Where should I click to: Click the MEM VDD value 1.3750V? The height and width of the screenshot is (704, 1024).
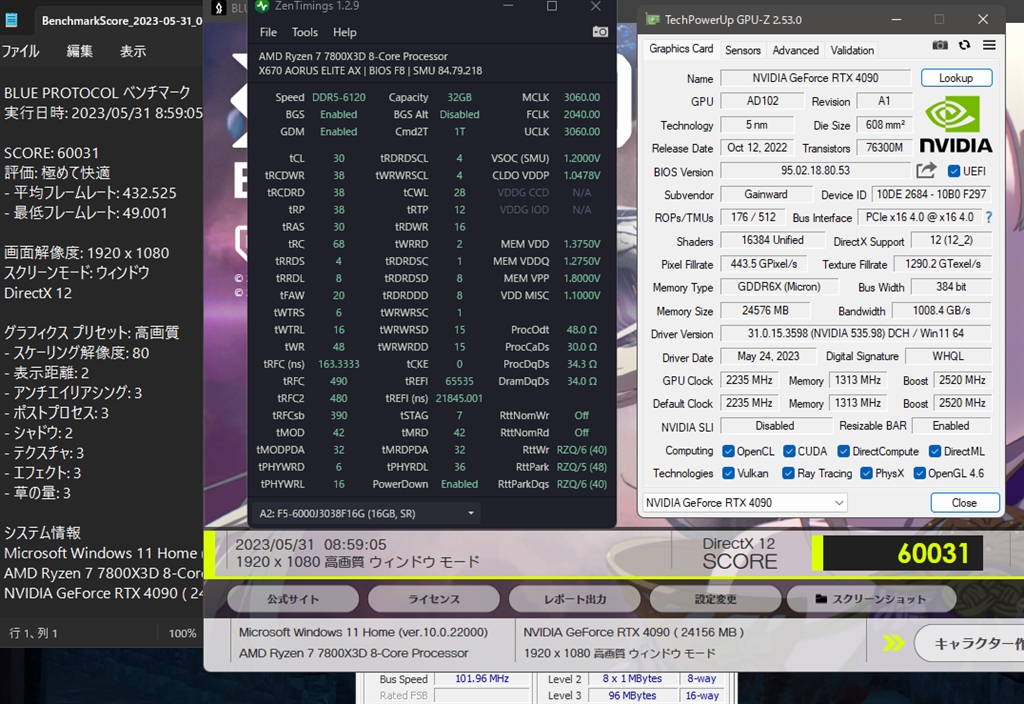(581, 244)
